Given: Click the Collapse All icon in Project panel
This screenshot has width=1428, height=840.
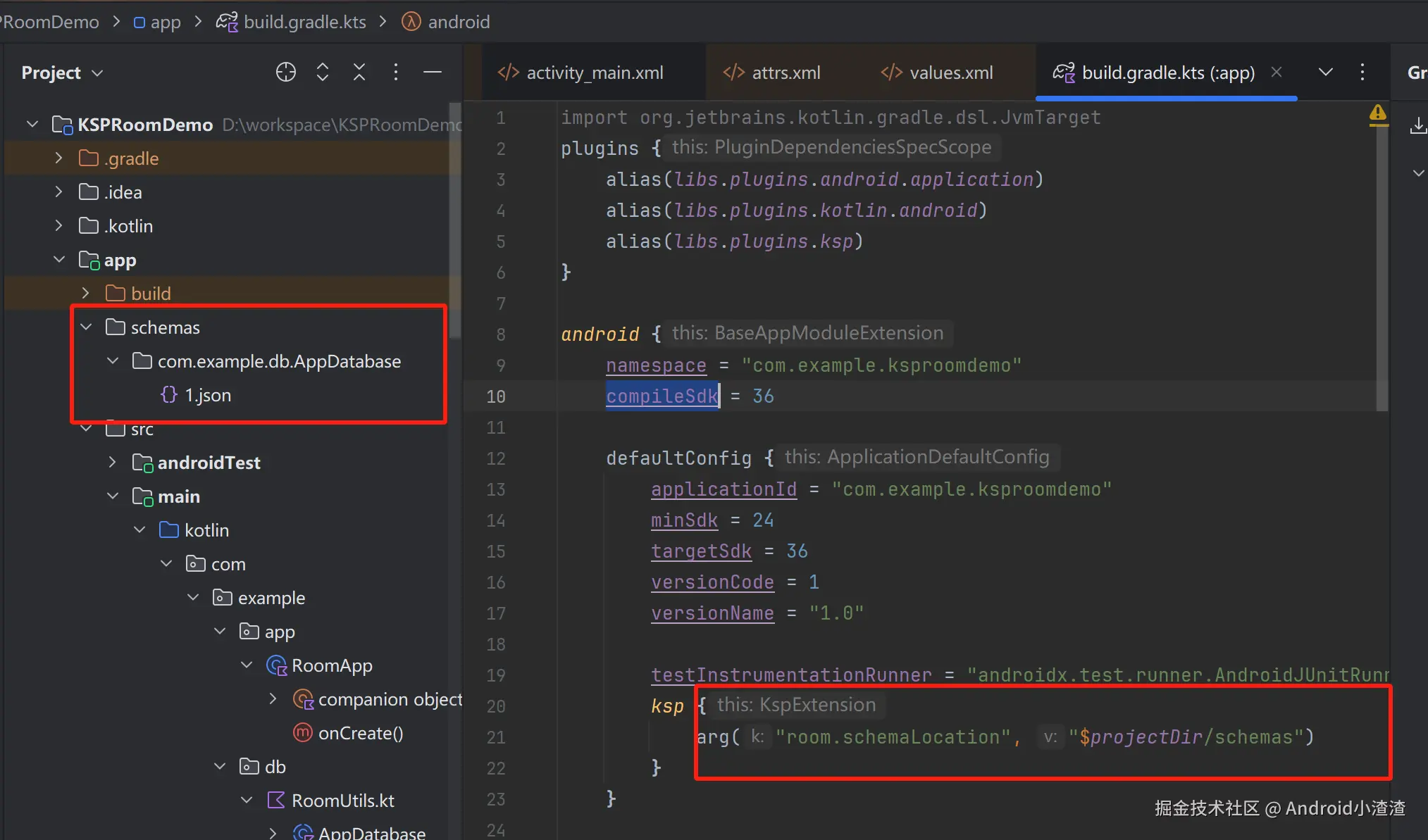Looking at the screenshot, I should click(x=359, y=73).
